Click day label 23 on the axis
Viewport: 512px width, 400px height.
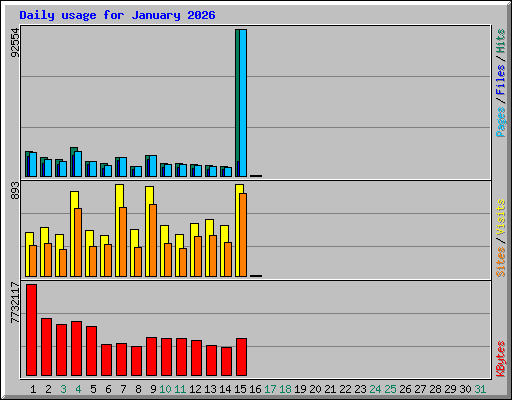[x=360, y=389]
